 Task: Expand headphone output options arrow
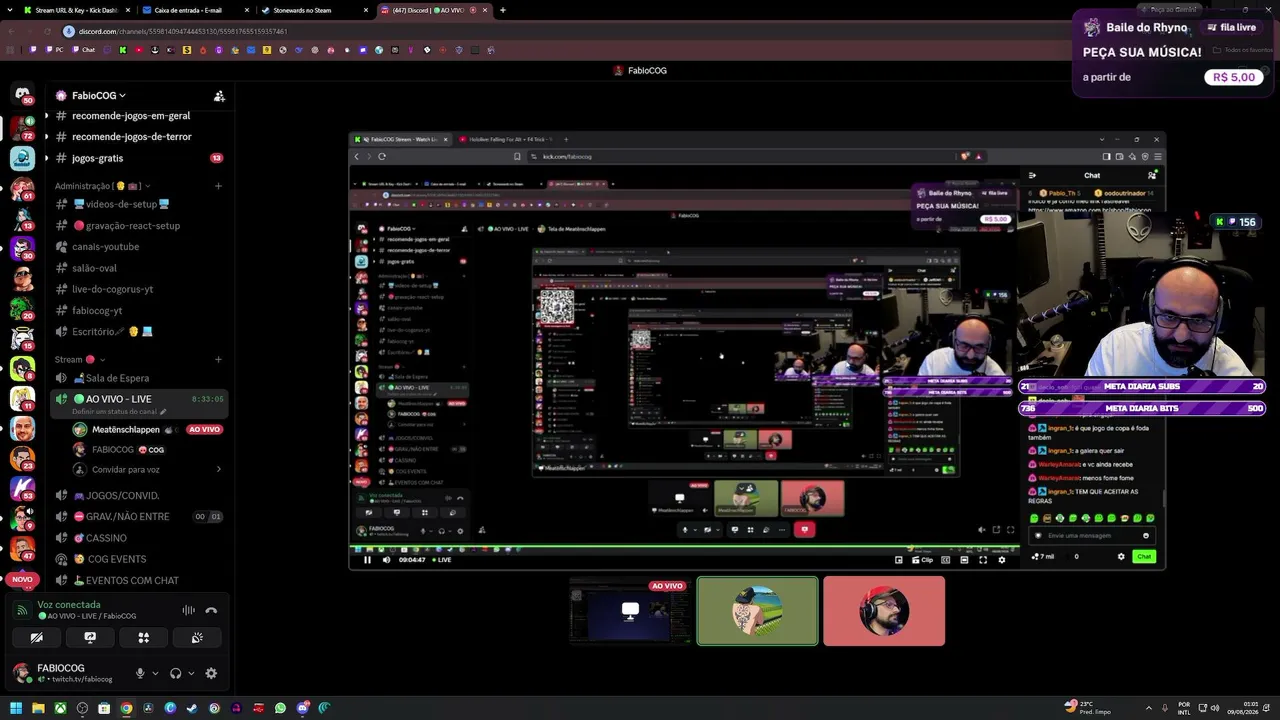[191, 674]
